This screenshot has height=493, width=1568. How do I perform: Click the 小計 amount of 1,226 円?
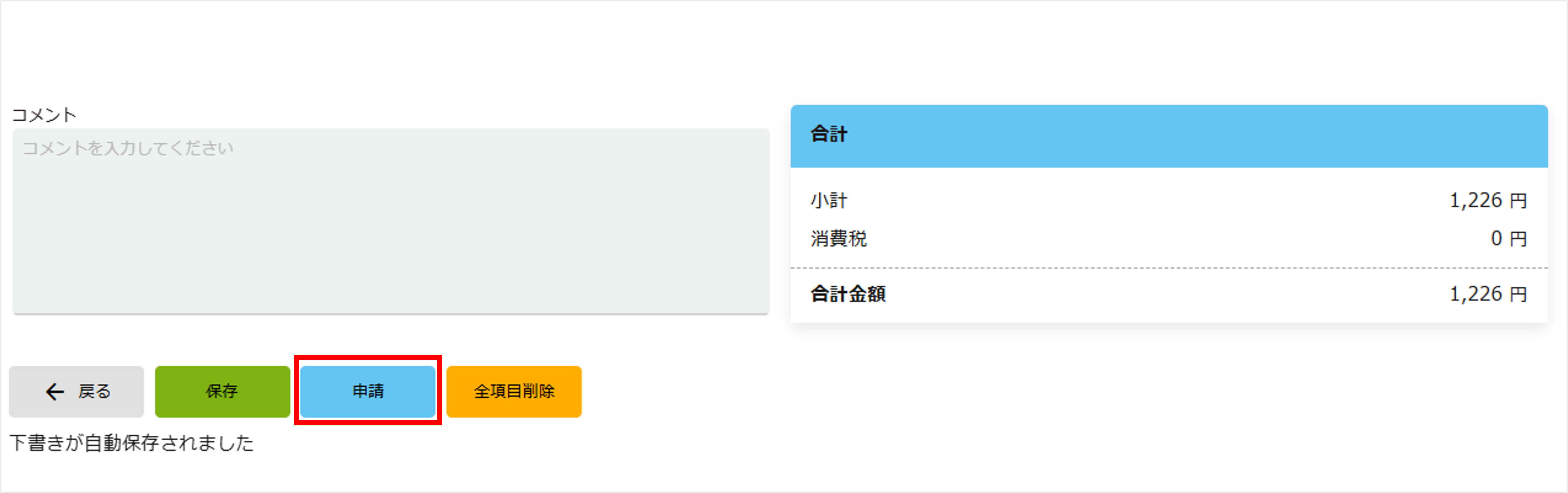coord(1488,200)
